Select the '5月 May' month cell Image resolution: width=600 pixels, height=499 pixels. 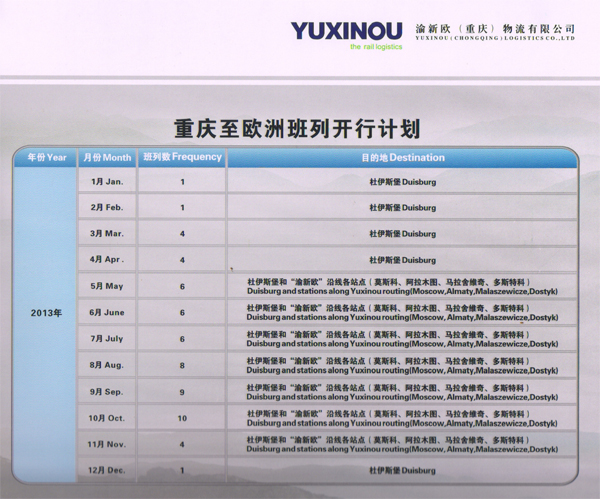(x=107, y=286)
